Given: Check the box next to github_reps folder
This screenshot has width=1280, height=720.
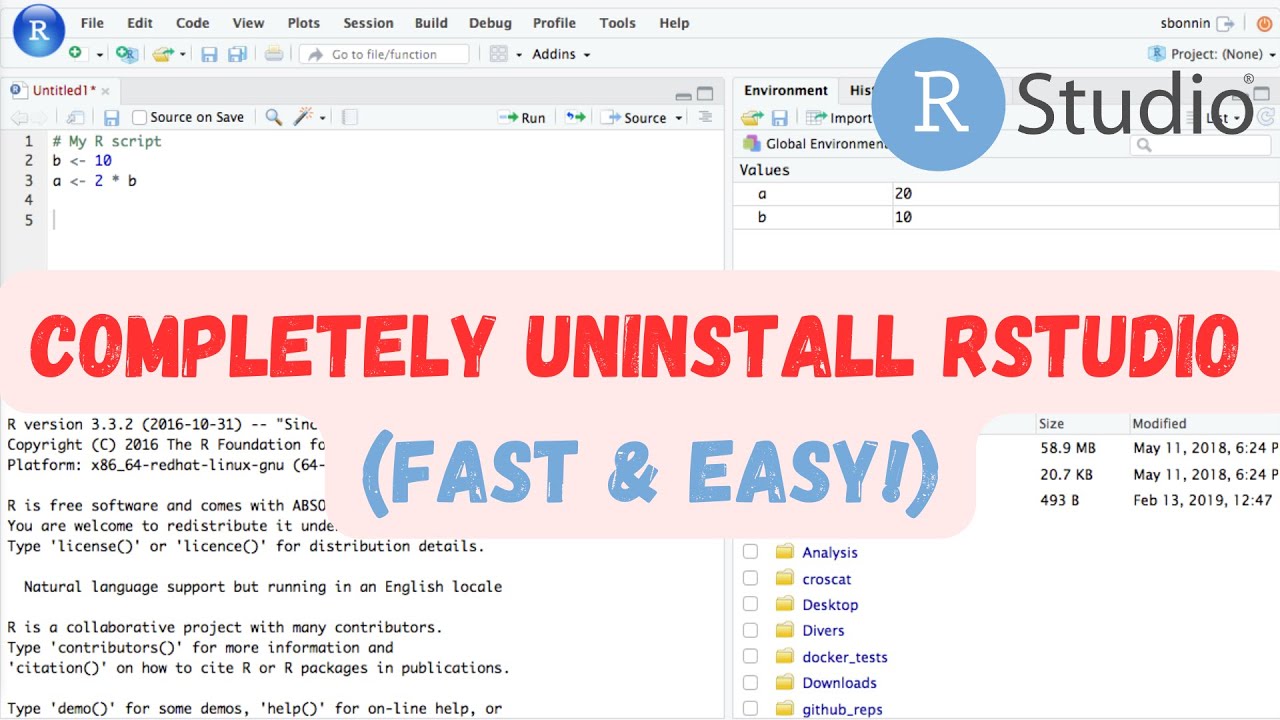Looking at the screenshot, I should (x=751, y=708).
